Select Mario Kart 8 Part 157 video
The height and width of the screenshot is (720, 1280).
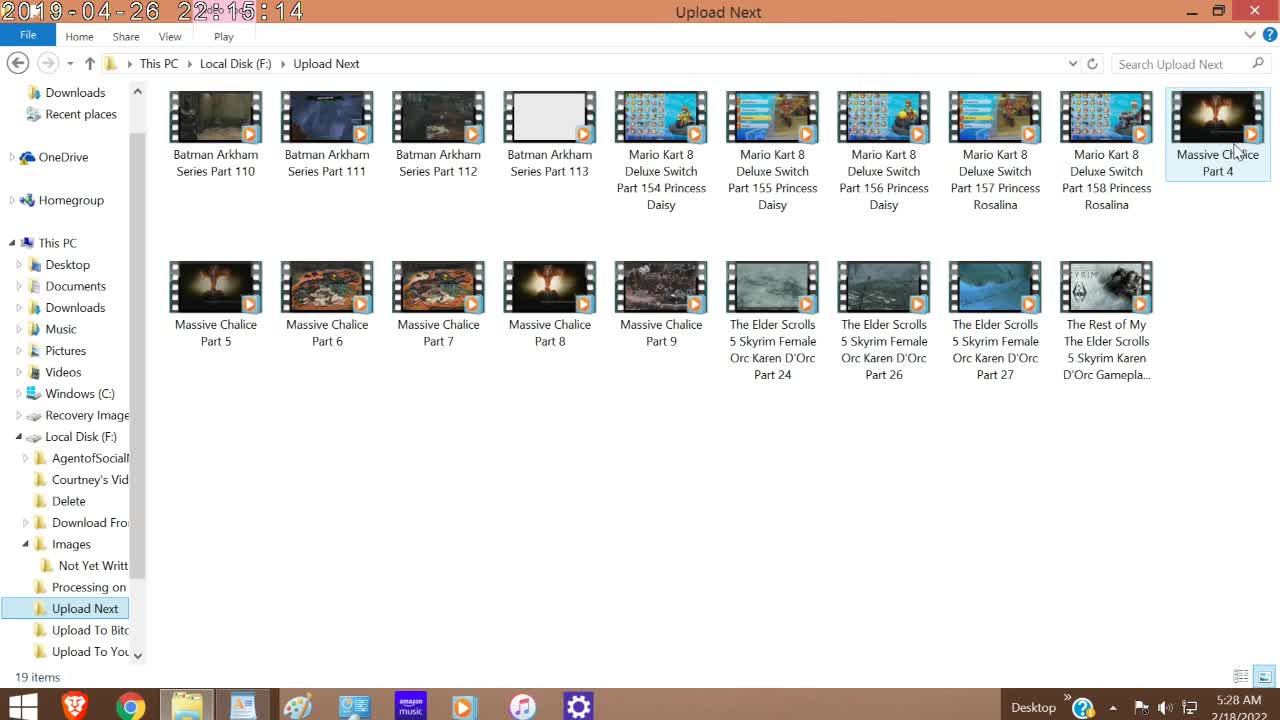click(995, 152)
